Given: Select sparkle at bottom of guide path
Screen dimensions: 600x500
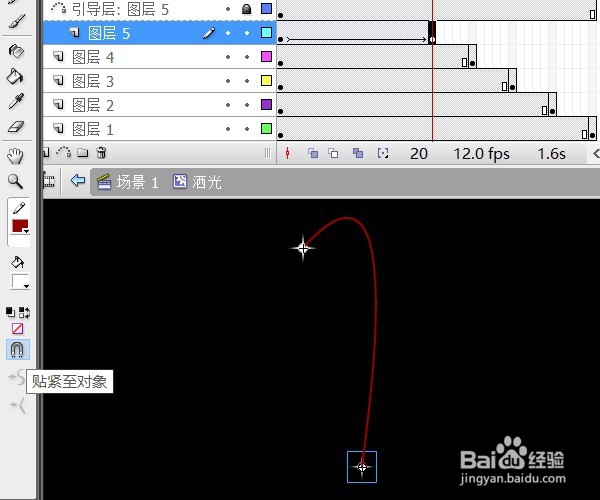Looking at the screenshot, I should pos(362,467).
